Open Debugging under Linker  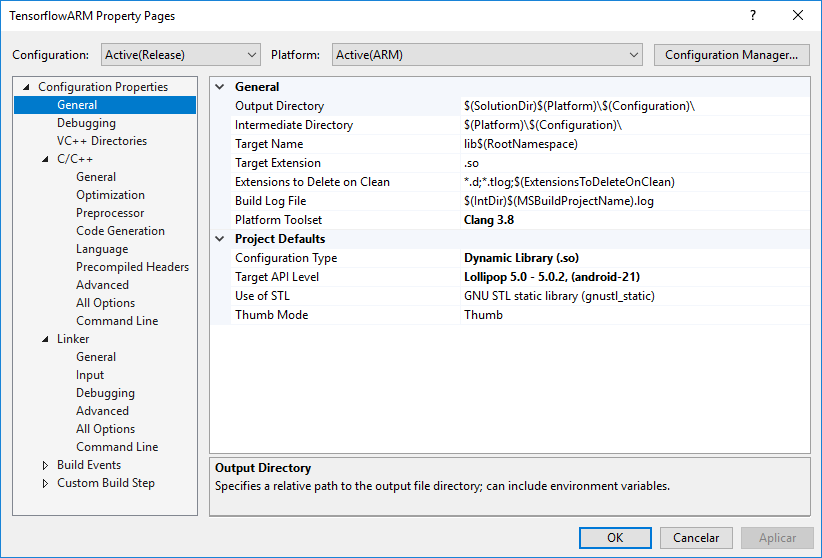105,393
